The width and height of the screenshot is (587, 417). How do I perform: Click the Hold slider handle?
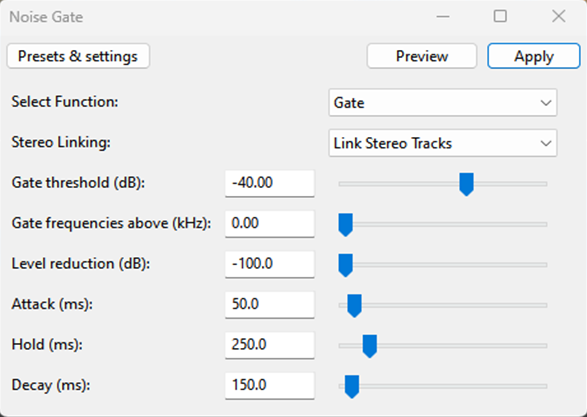point(369,346)
